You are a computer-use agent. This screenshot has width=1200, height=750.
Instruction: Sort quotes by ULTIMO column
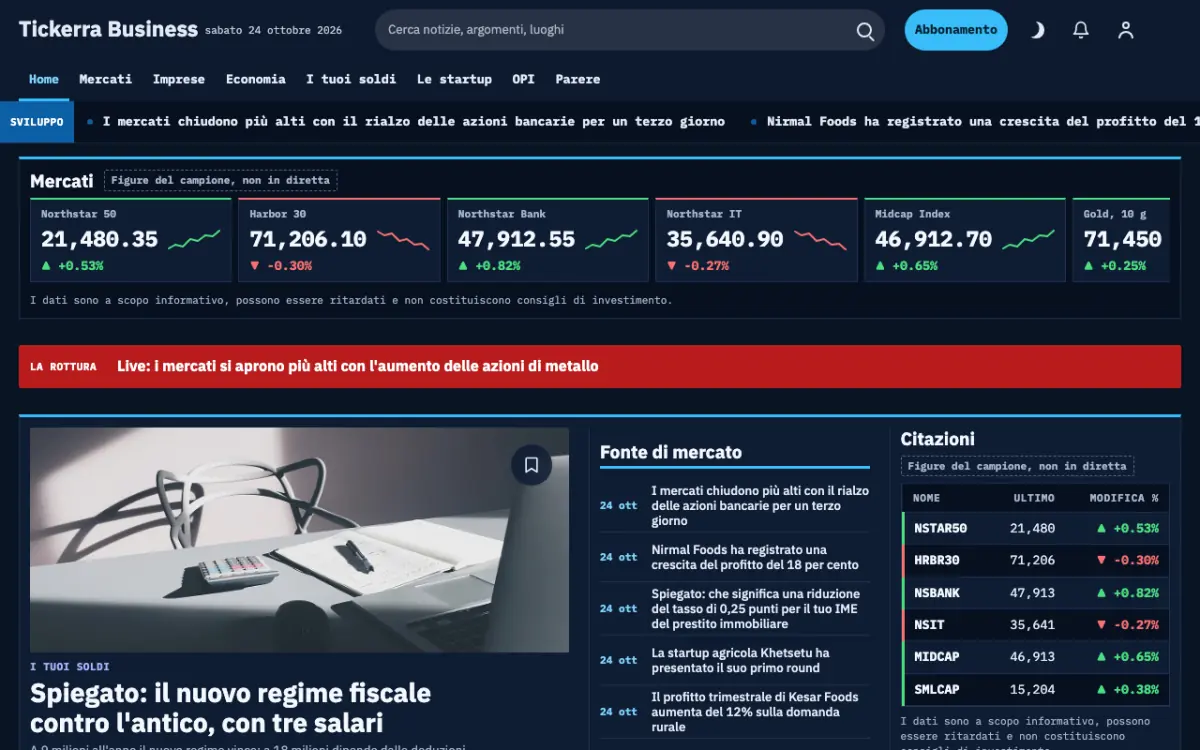(x=1034, y=498)
